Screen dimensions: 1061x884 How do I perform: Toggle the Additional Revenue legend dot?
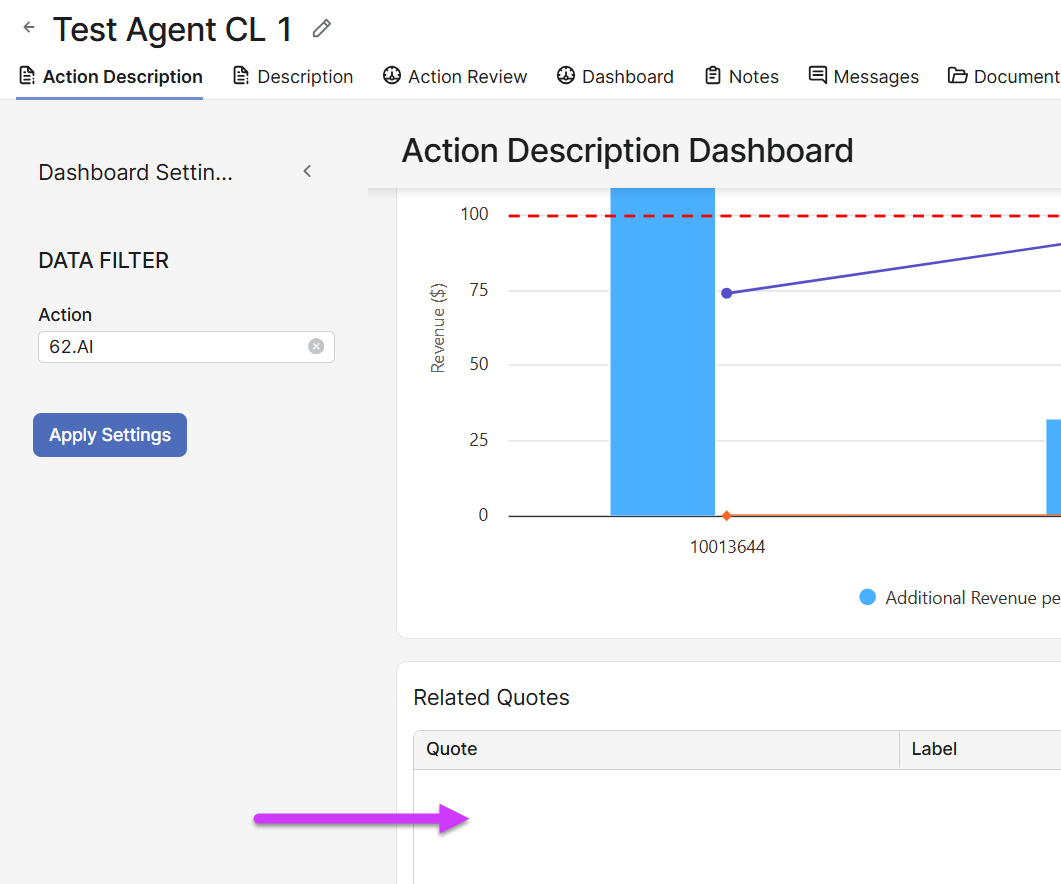click(x=868, y=598)
